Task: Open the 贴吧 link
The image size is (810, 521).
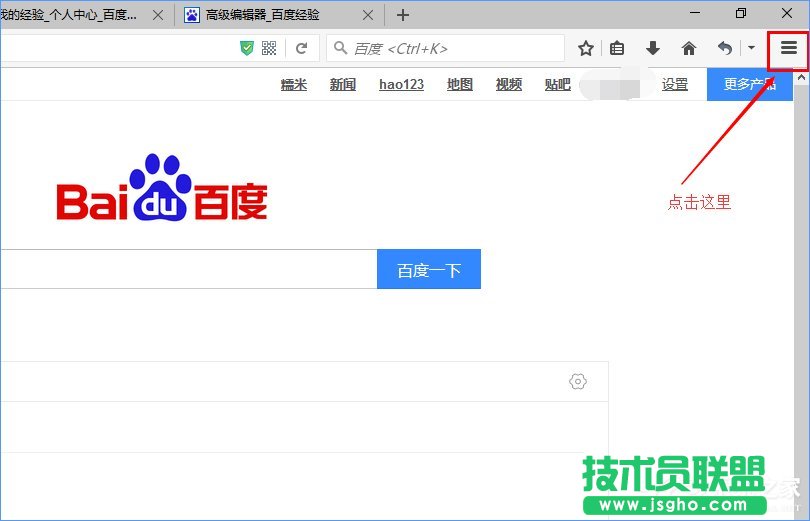Action: [x=558, y=84]
